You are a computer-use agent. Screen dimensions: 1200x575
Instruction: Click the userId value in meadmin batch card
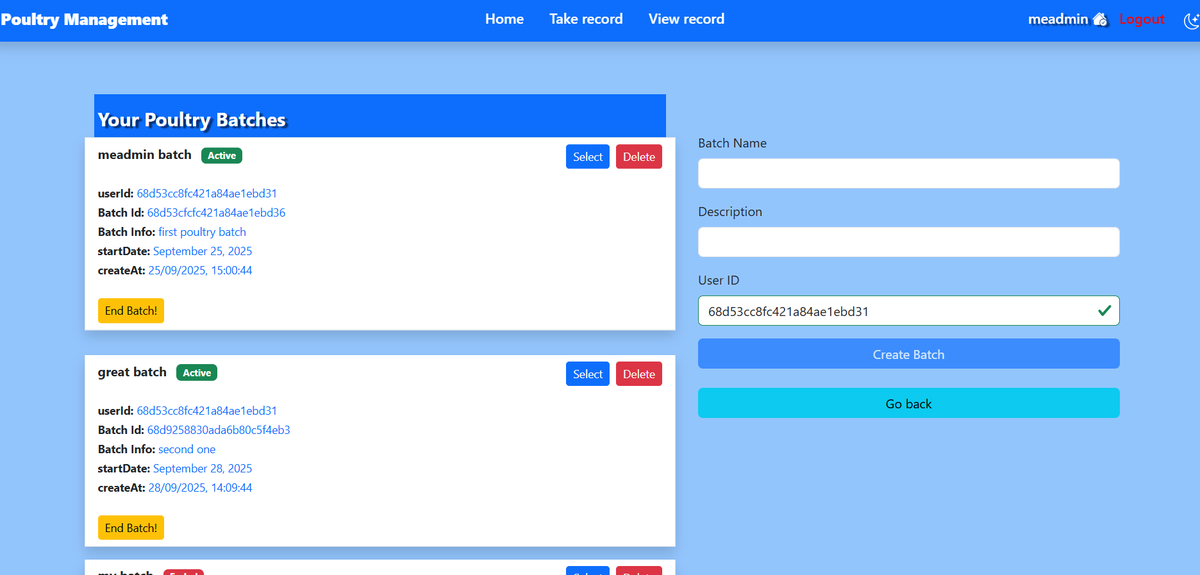[x=207, y=193]
